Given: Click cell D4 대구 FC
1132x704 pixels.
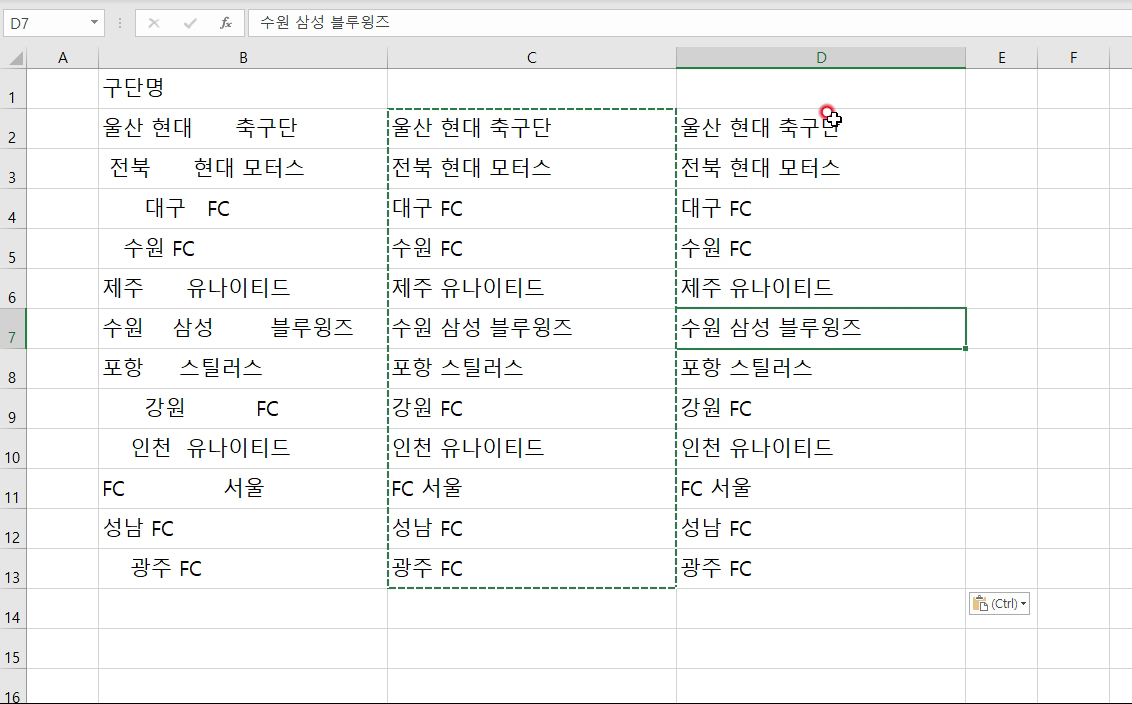Looking at the screenshot, I should coord(821,209).
